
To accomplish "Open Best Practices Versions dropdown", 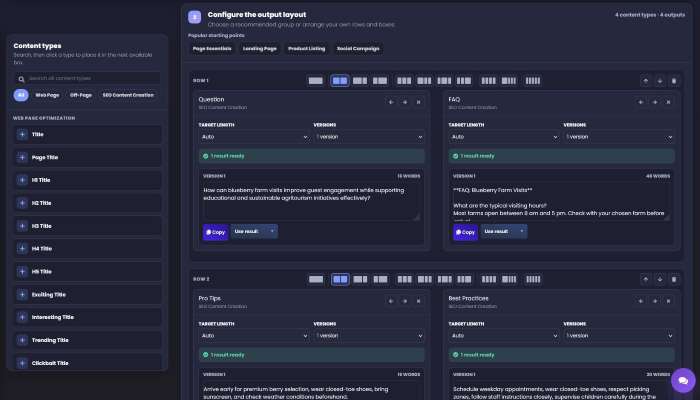I will (619, 336).
